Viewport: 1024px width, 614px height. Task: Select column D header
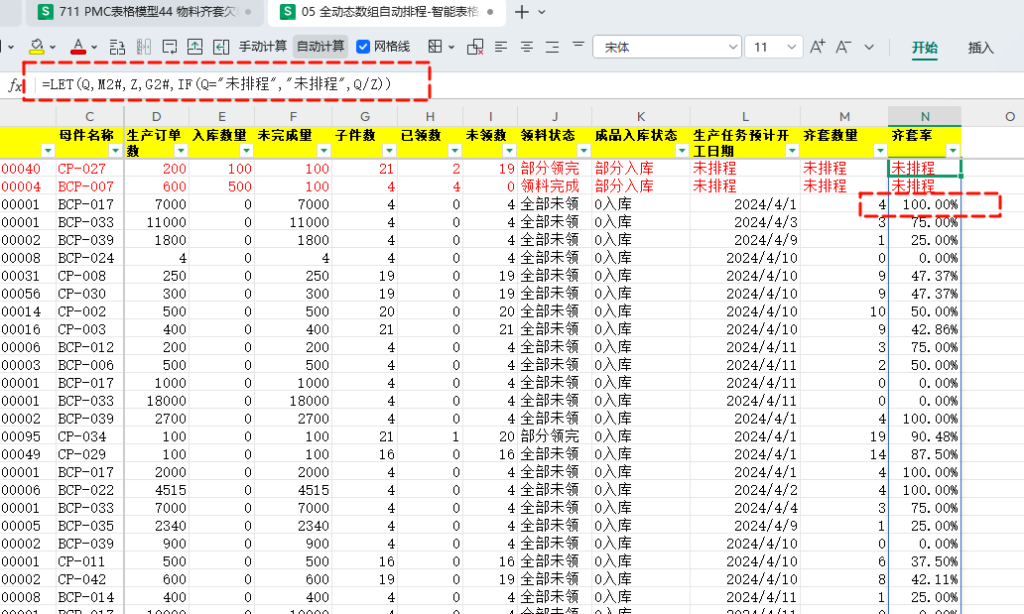click(156, 116)
